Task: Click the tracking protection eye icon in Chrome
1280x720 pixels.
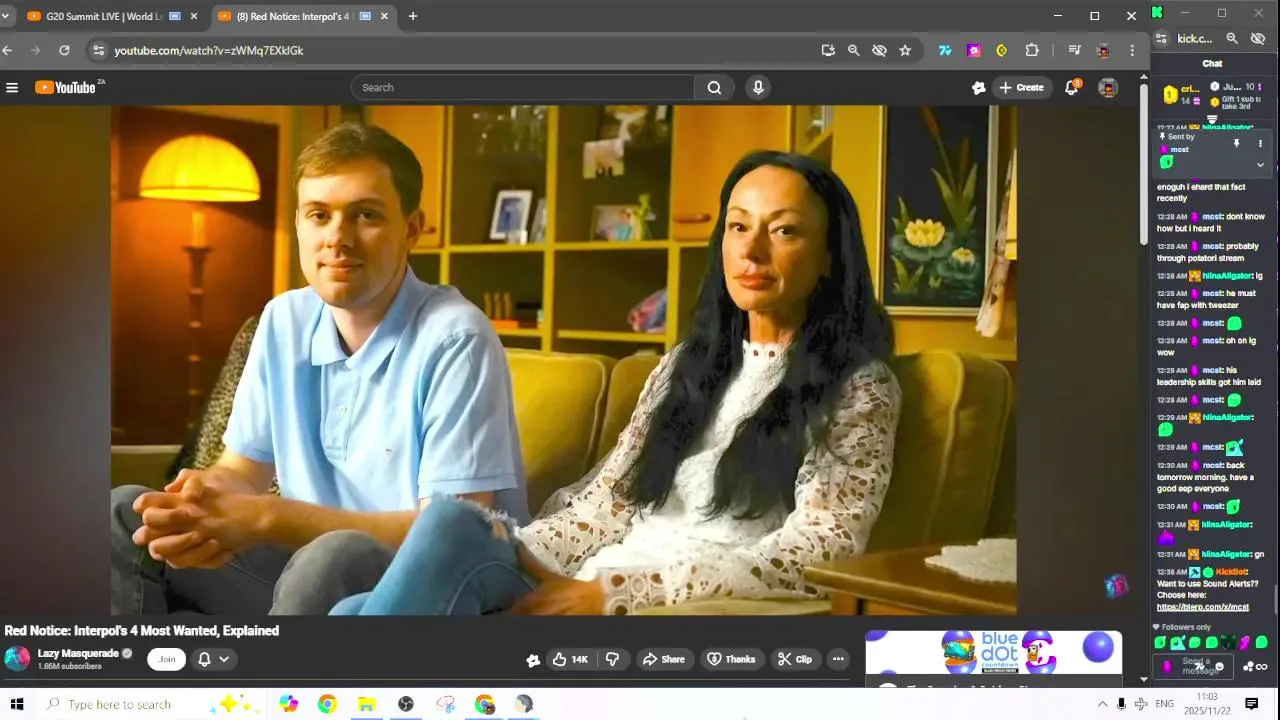Action: (x=879, y=50)
